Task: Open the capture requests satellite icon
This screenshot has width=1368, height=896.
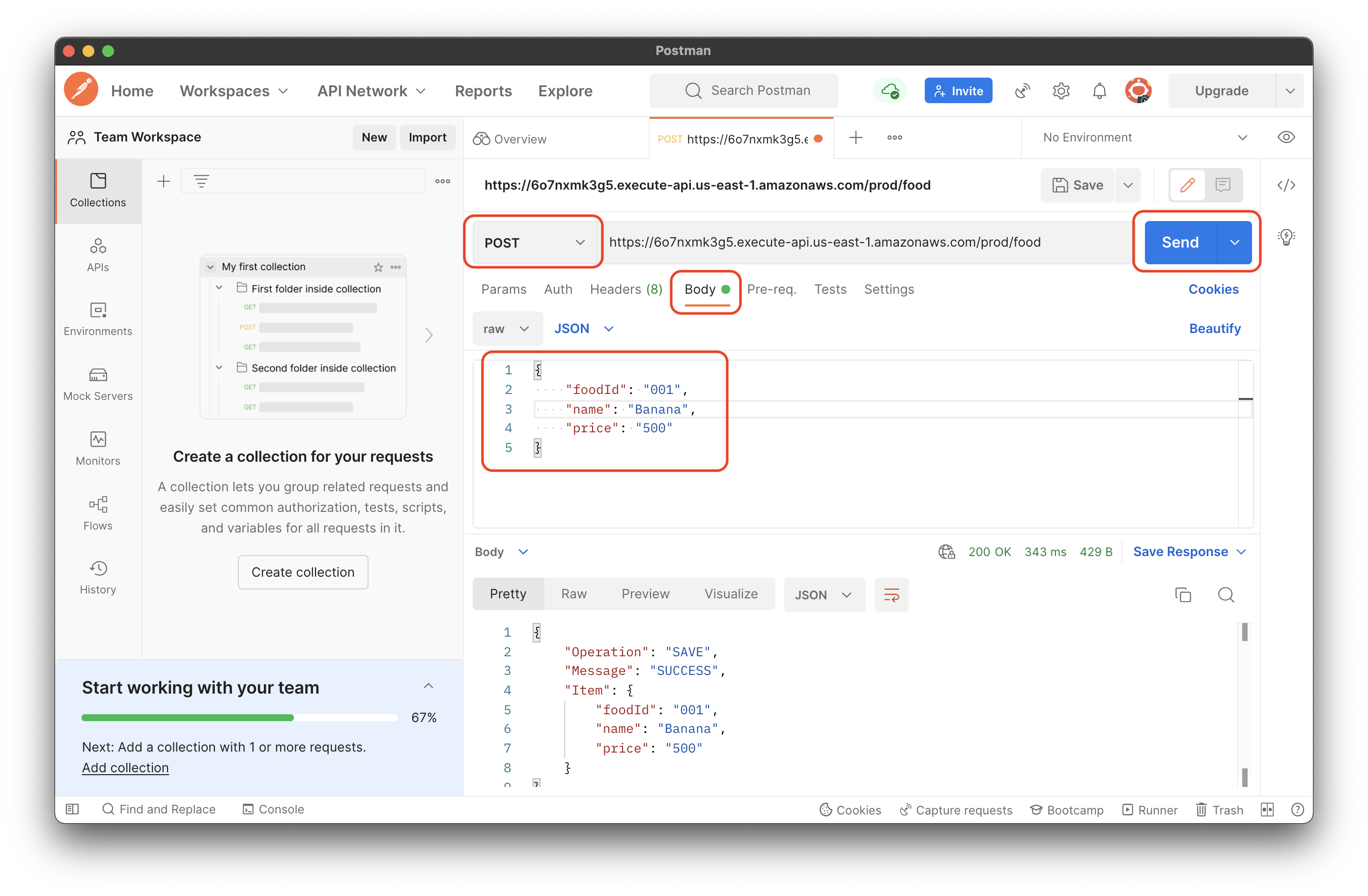Action: pyautogui.click(x=1023, y=91)
